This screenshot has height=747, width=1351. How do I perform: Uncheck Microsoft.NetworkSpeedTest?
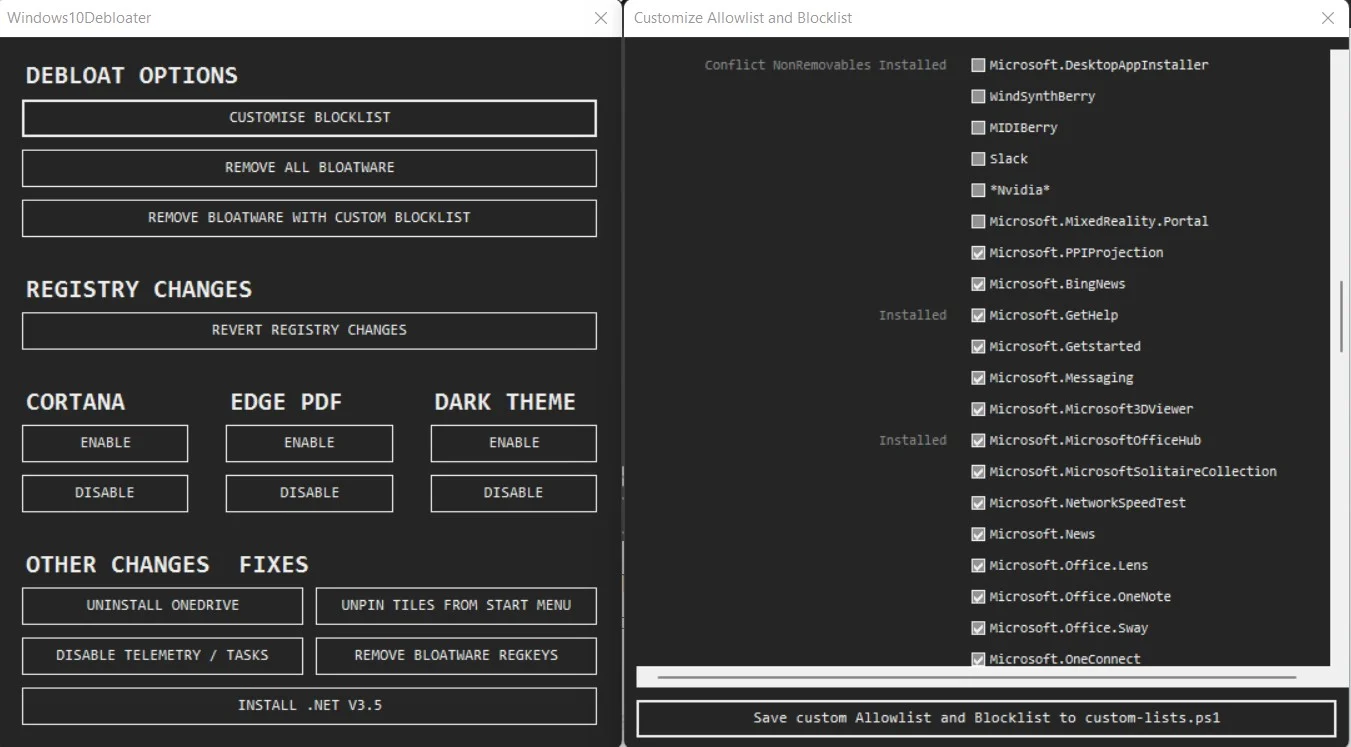978,503
